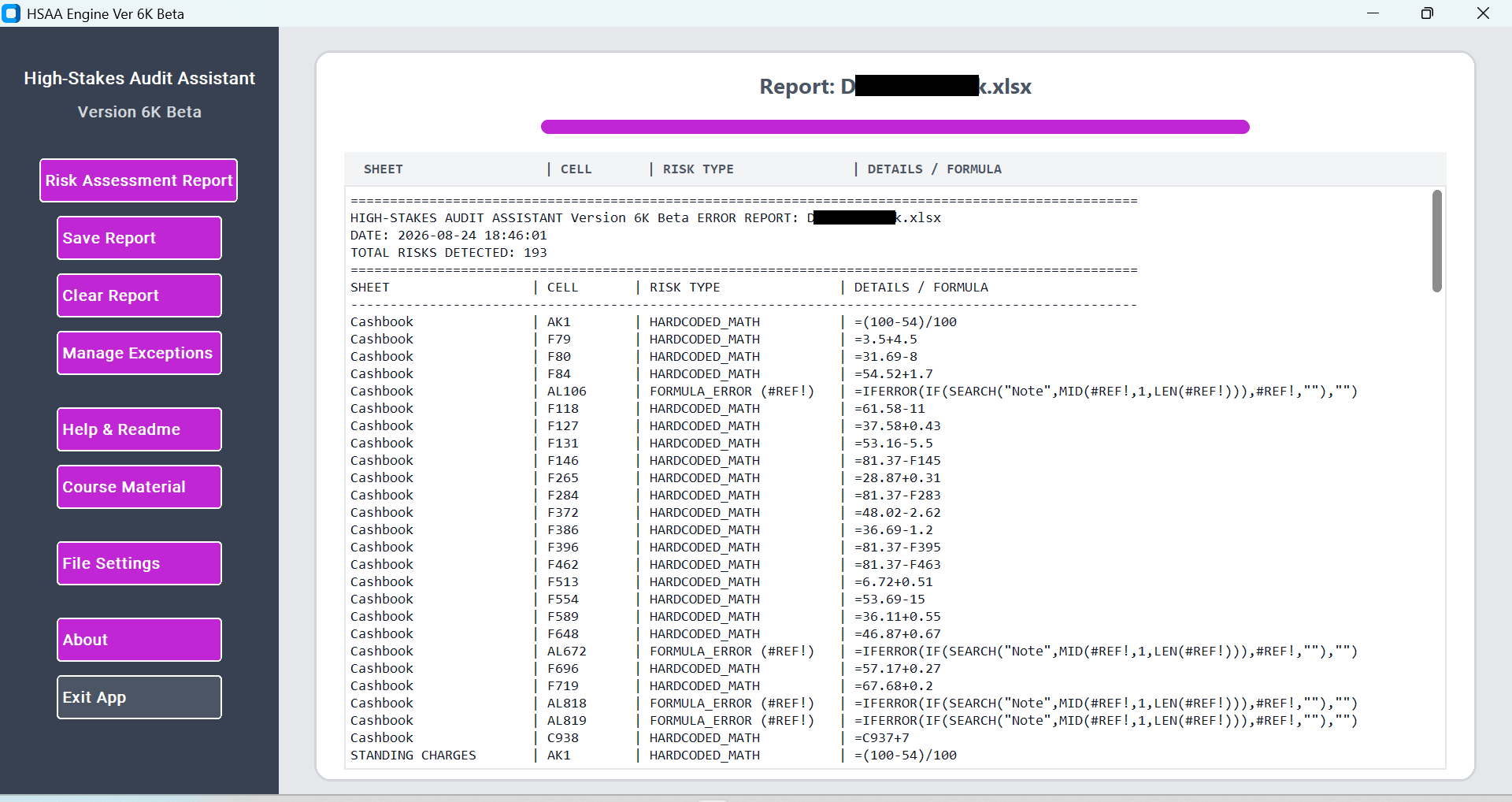Click the CELL column header
Screen dimensions: 1512x802
(576, 169)
